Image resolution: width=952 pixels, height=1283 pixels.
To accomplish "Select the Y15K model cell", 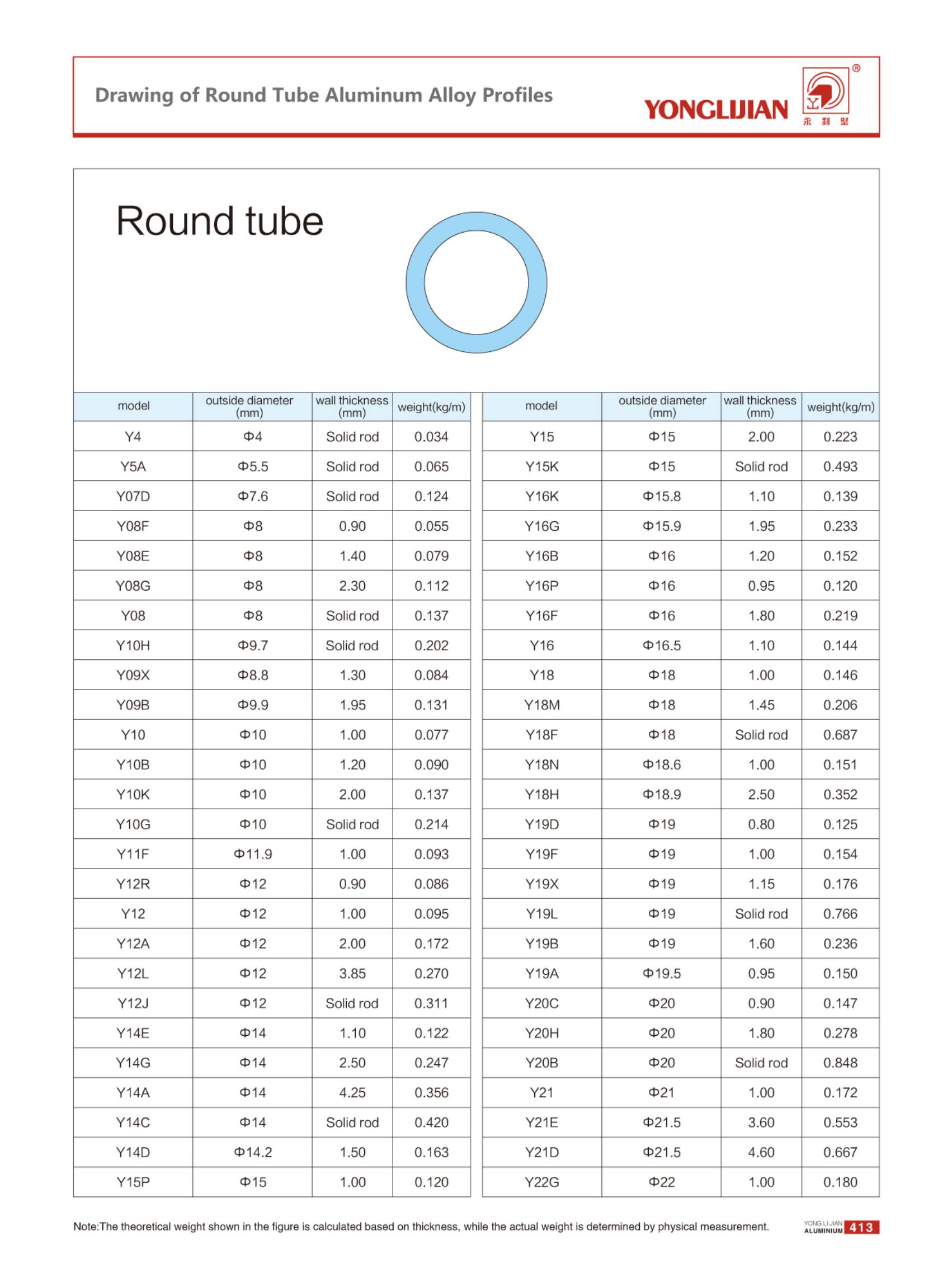I will 541,466.
